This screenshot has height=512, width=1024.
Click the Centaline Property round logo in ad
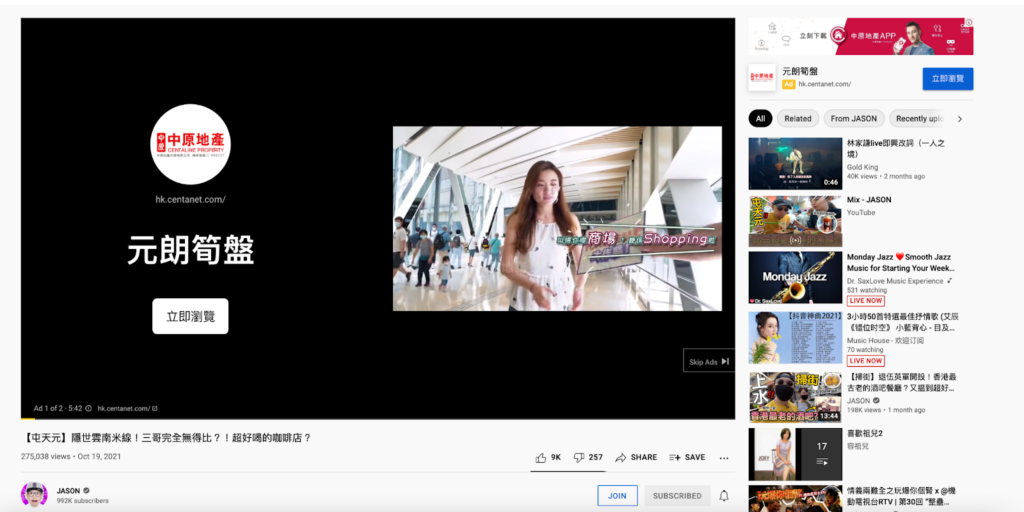[x=190, y=144]
